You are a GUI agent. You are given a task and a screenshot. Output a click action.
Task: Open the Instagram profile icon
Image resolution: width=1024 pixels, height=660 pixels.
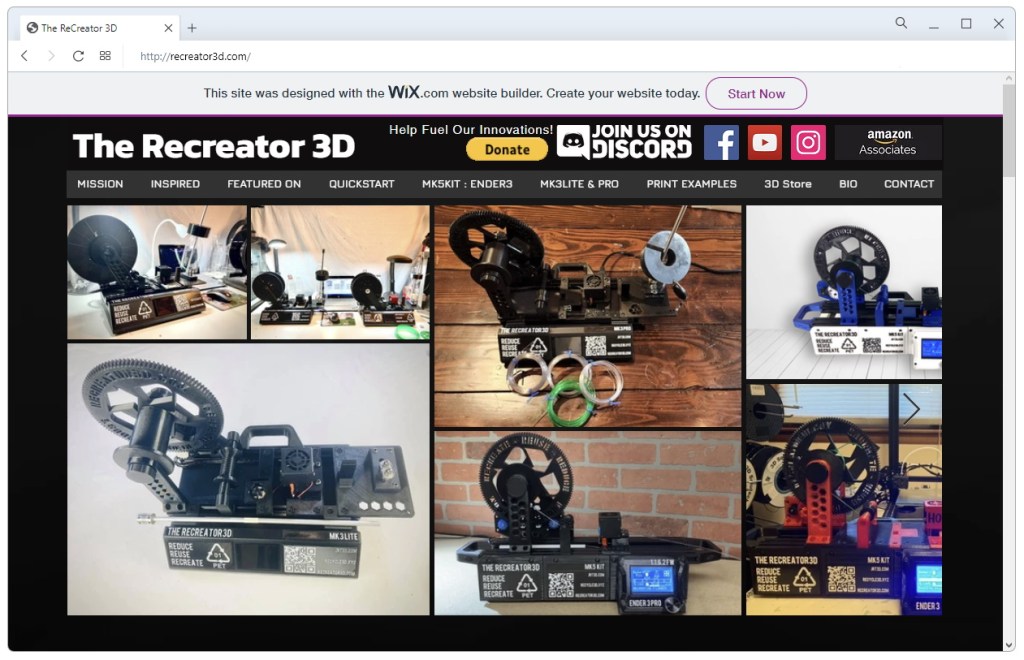point(808,142)
